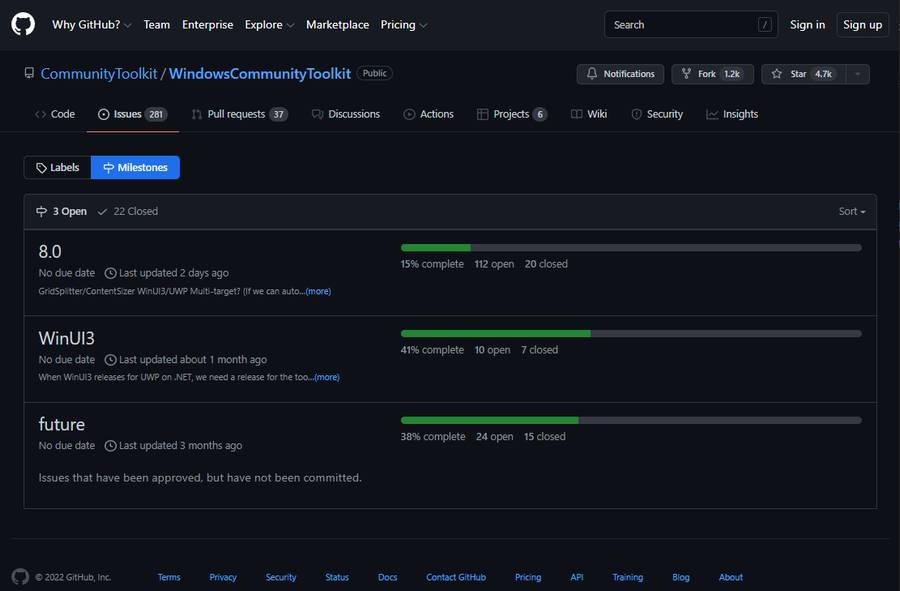
Task: Open the Code tab
Action: (55, 114)
